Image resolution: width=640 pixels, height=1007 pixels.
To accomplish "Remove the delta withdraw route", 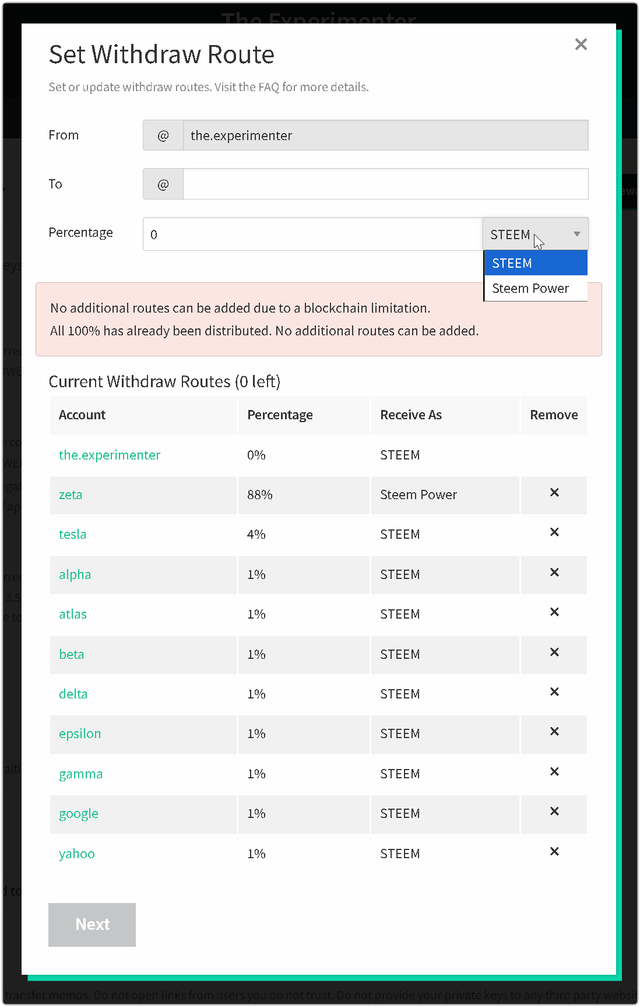I will (554, 693).
